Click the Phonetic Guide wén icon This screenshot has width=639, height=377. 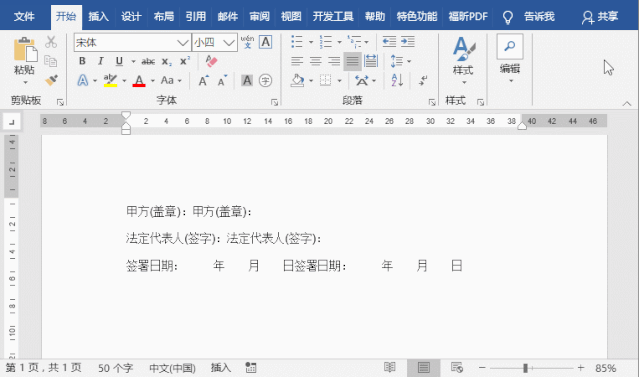click(x=247, y=42)
